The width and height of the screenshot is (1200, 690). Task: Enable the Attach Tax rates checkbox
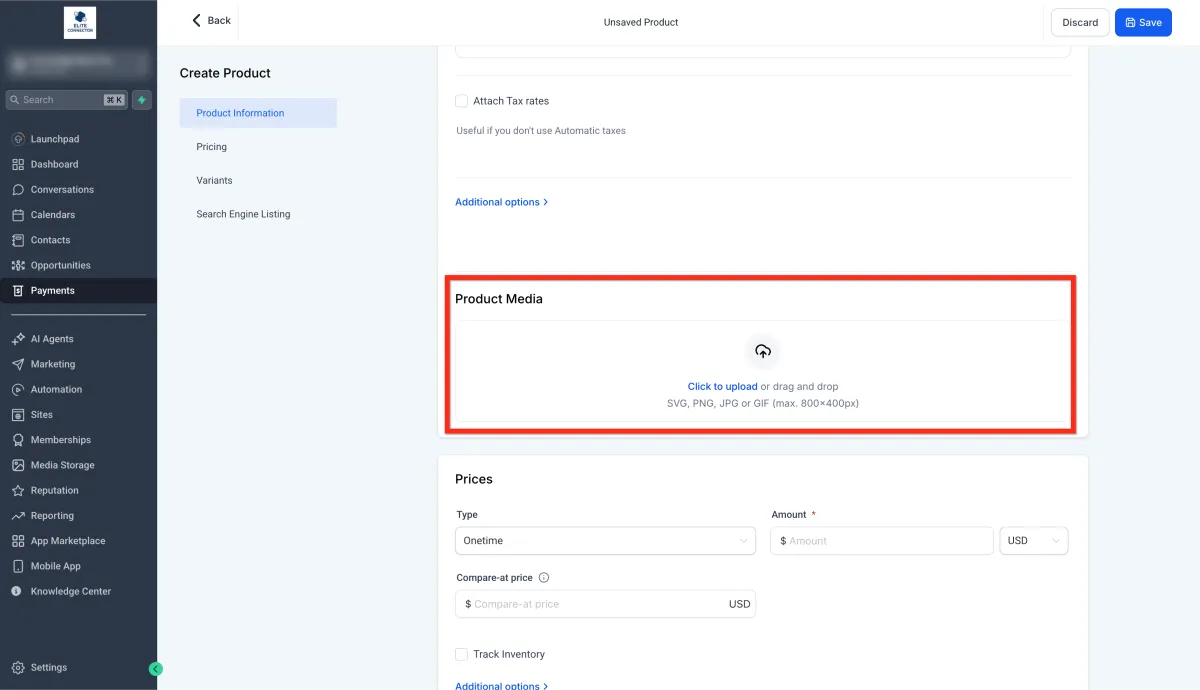tap(461, 101)
